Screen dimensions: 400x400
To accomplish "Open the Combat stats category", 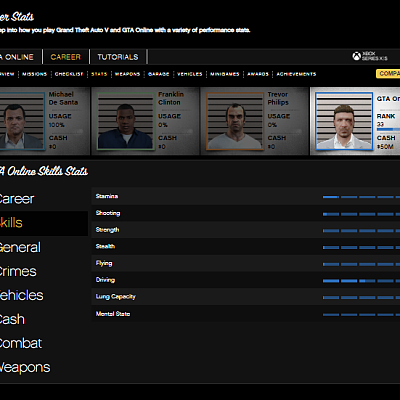I will [x=21, y=343].
